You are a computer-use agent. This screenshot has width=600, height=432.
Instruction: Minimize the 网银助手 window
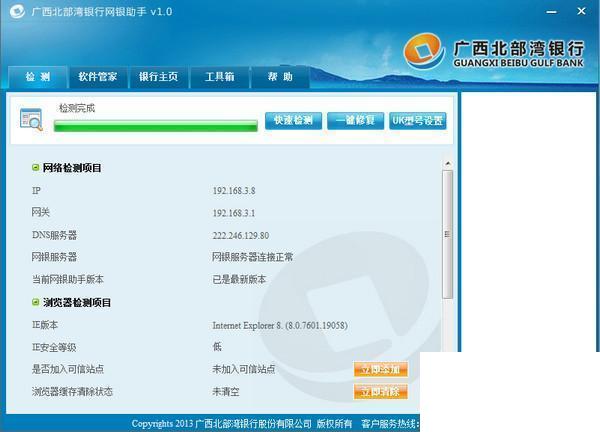(551, 12)
